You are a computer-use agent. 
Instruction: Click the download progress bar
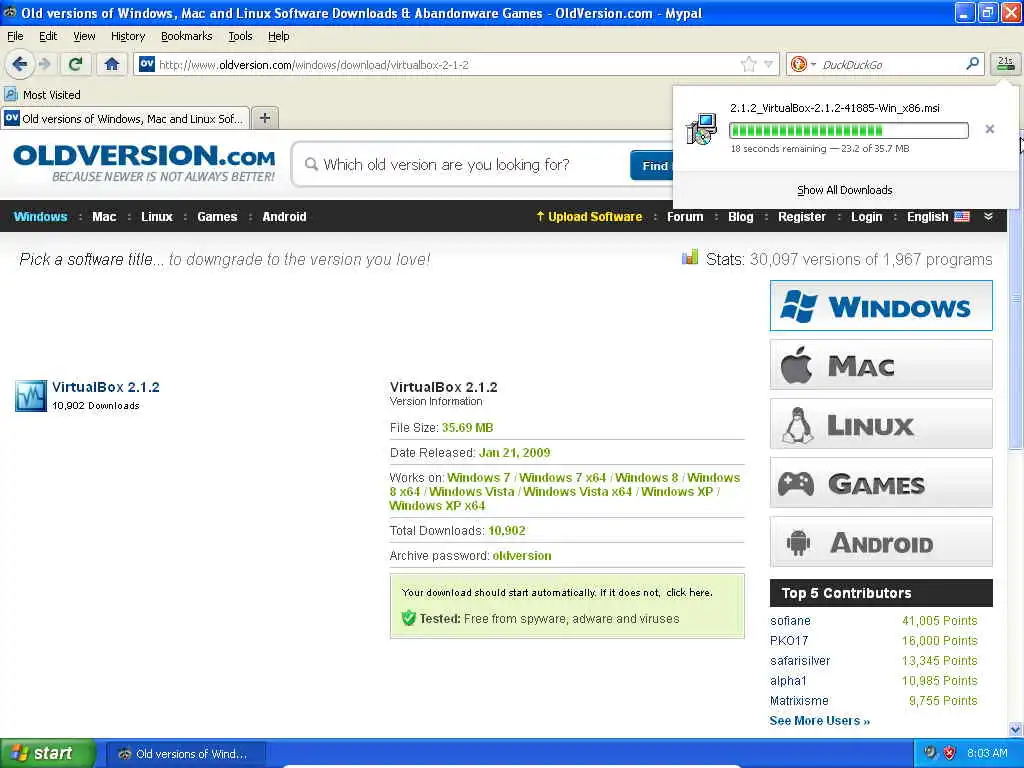(848, 130)
